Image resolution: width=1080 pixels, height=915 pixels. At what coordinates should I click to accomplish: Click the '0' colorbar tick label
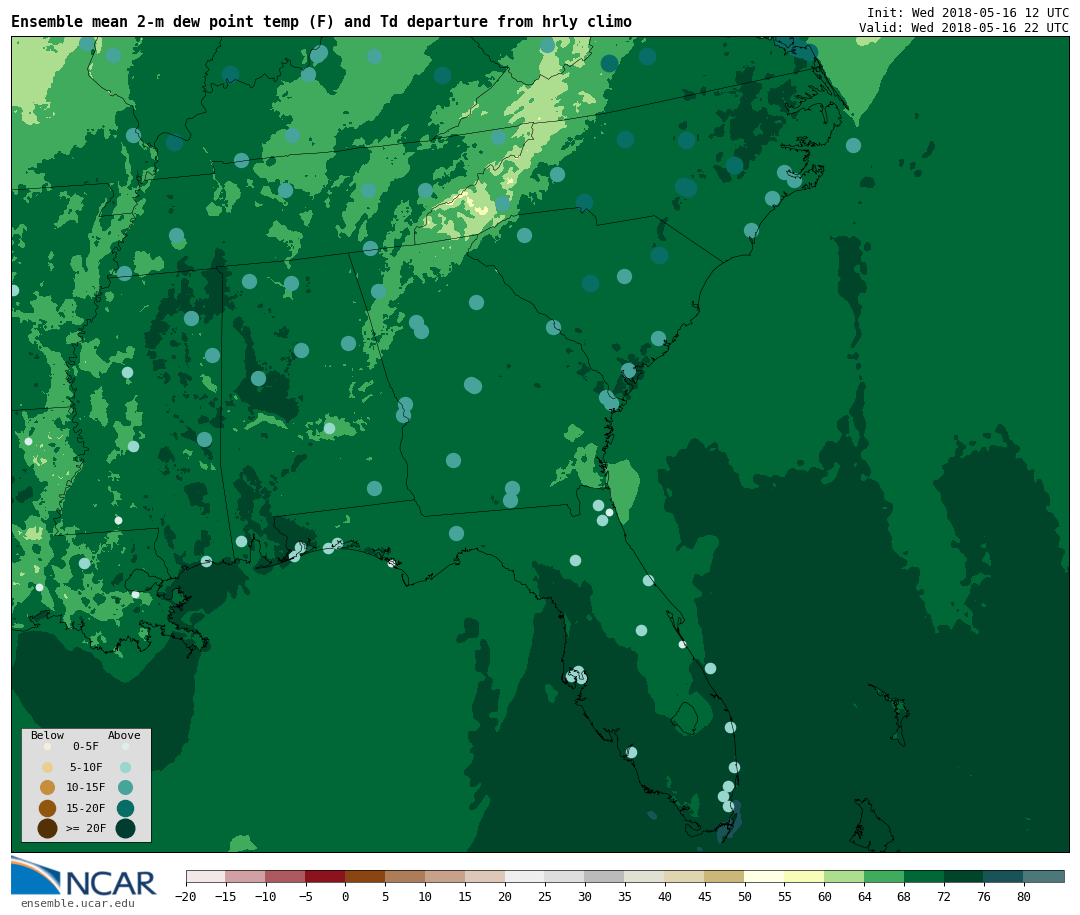point(346,896)
